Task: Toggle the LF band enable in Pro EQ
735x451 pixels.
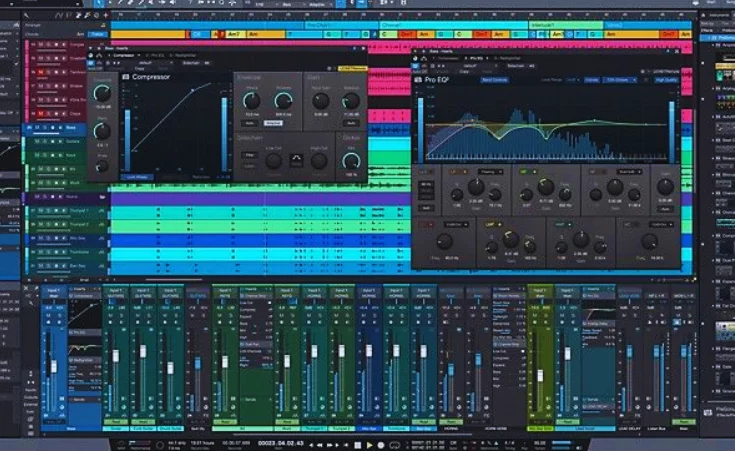Action: click(x=458, y=172)
